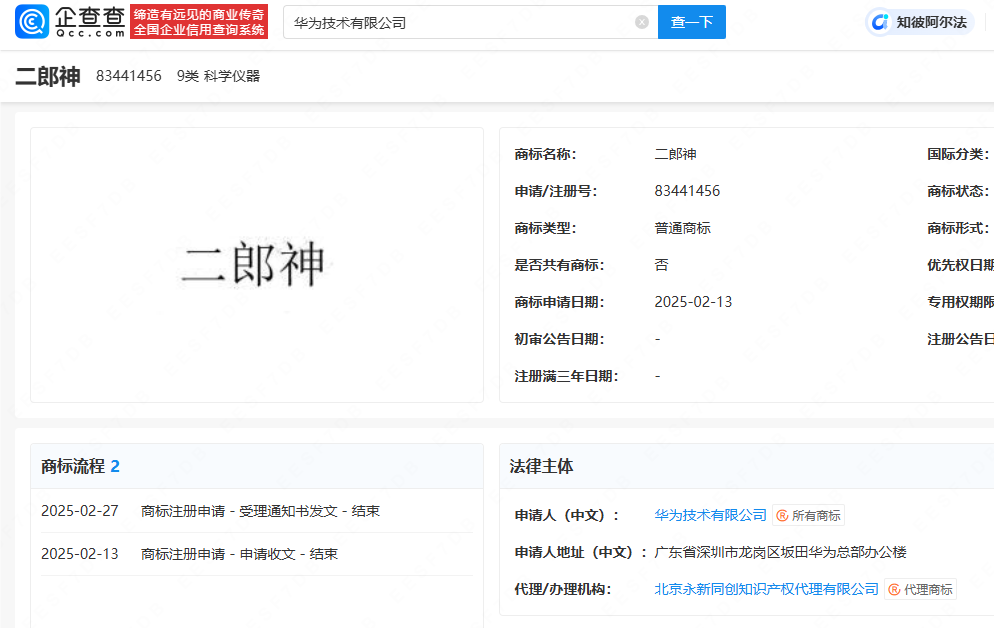Click the orange icon beside 所有商标
The image size is (994, 628).
782,515
